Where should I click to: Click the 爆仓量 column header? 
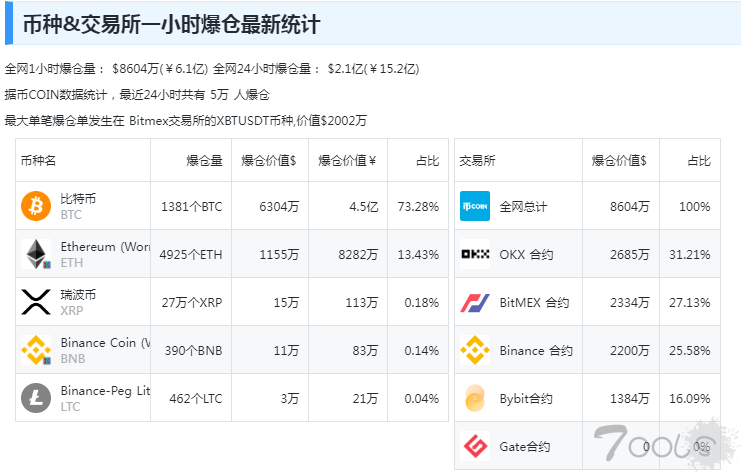pos(204,161)
